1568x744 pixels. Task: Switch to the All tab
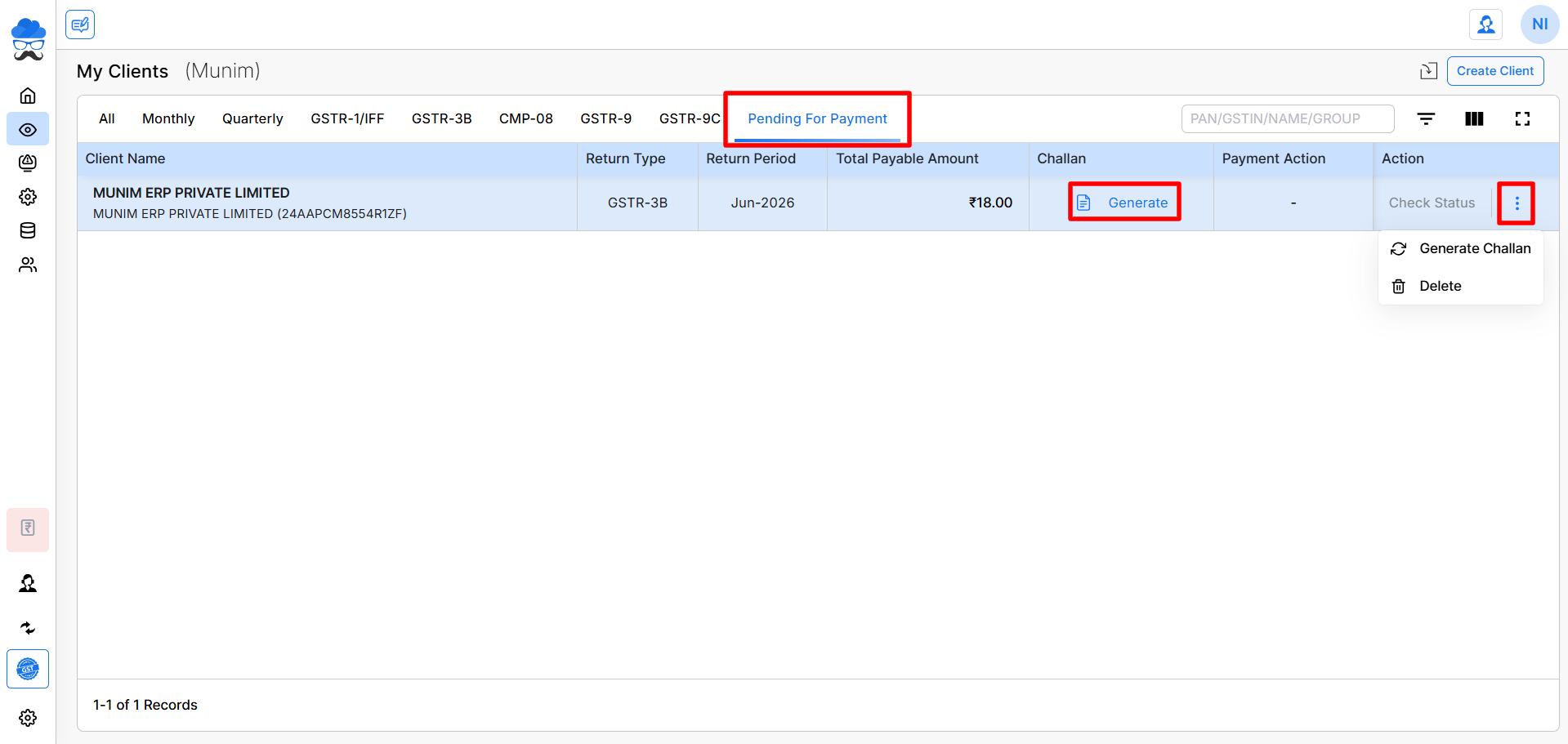[x=107, y=118]
